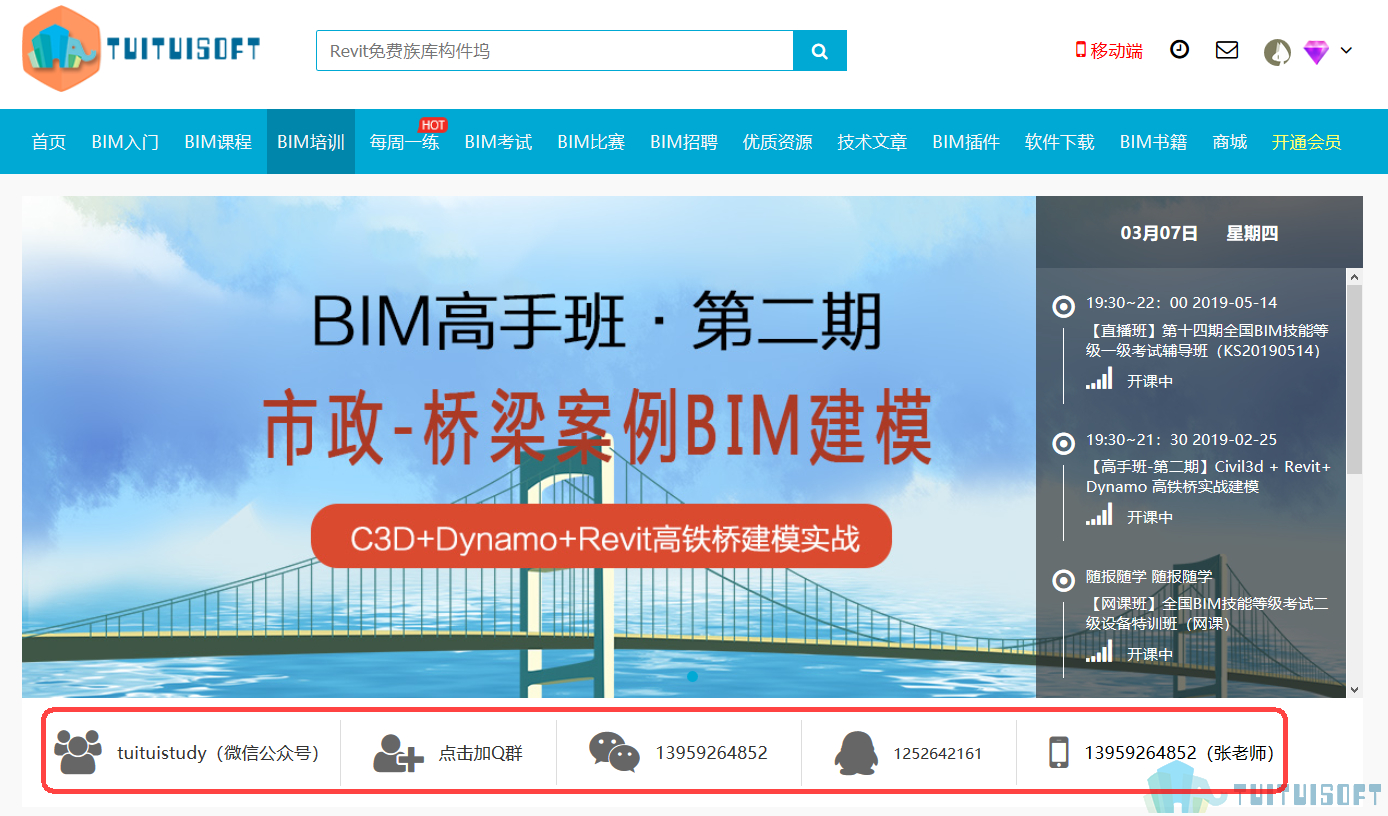This screenshot has width=1388, height=816.
Task: Open the 商城 nav item
Action: [1230, 142]
